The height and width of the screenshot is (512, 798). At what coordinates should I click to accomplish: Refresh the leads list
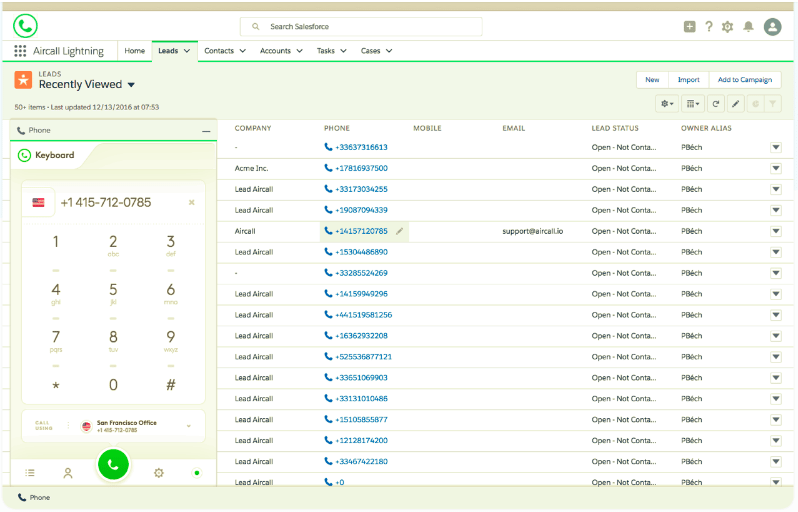716,104
